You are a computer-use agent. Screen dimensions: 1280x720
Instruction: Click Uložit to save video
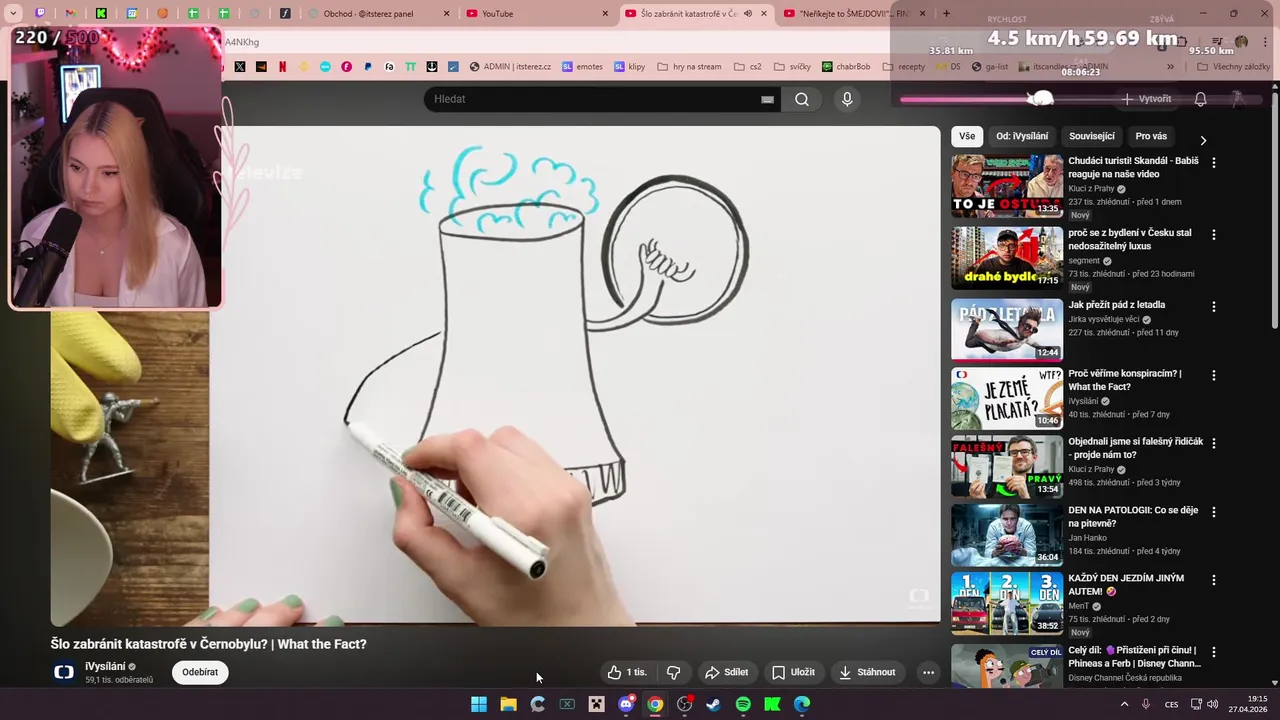[793, 672]
